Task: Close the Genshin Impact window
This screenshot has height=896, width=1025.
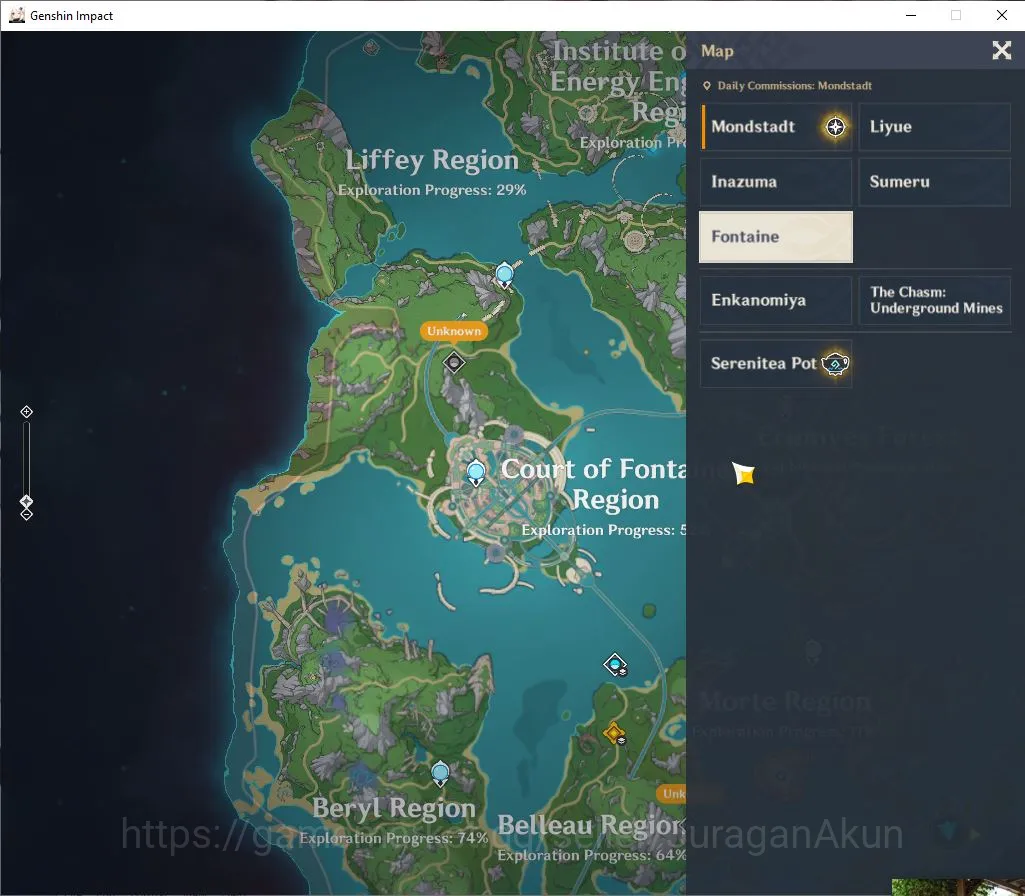Action: (1001, 15)
